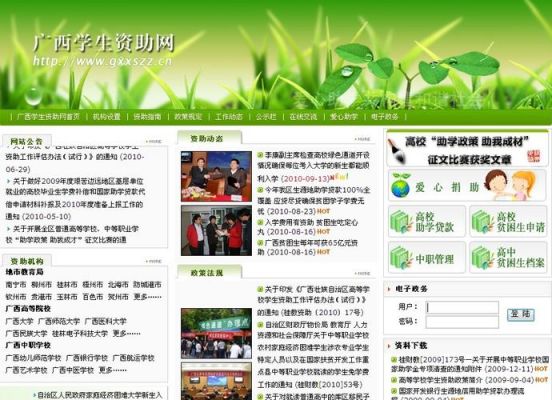
Task: Open the news thumbnail of officials shaking hands
Action: (x=216, y=176)
